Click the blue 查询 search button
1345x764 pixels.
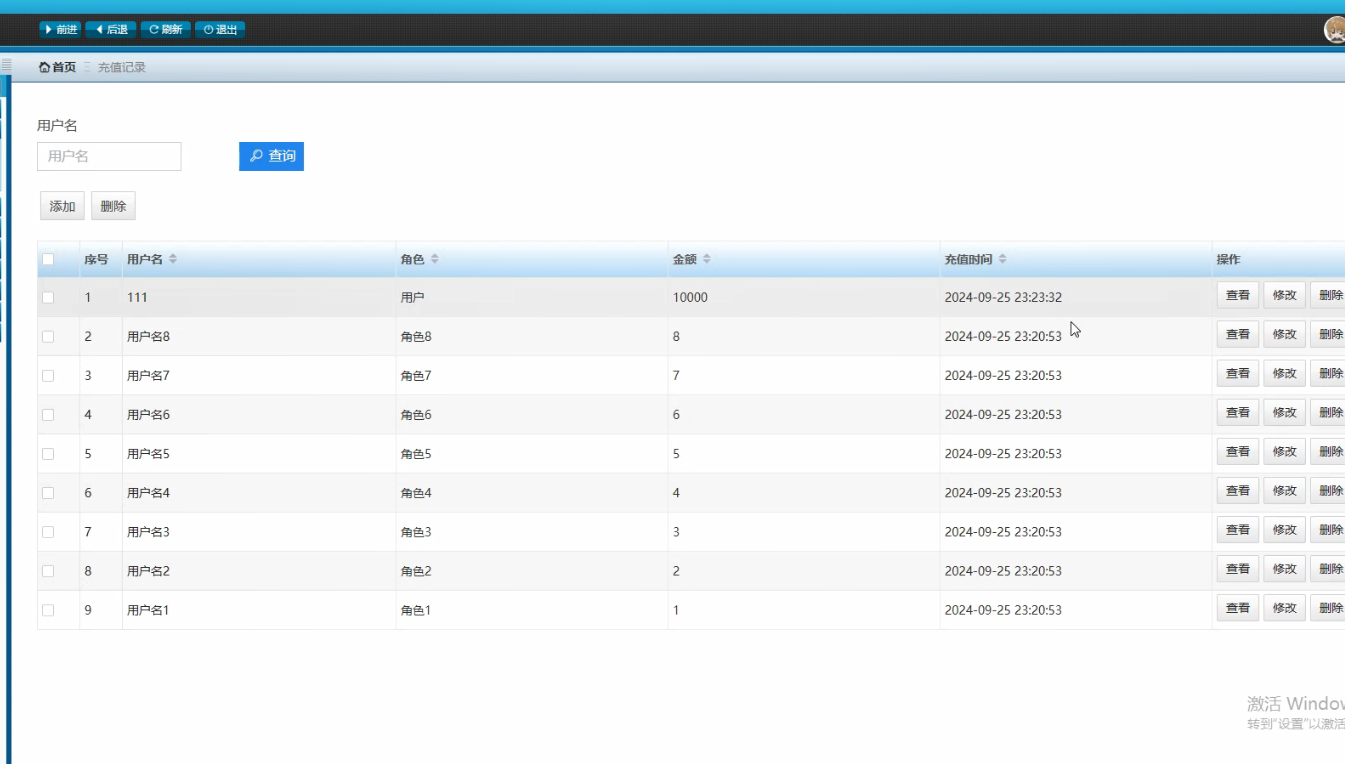coord(271,156)
